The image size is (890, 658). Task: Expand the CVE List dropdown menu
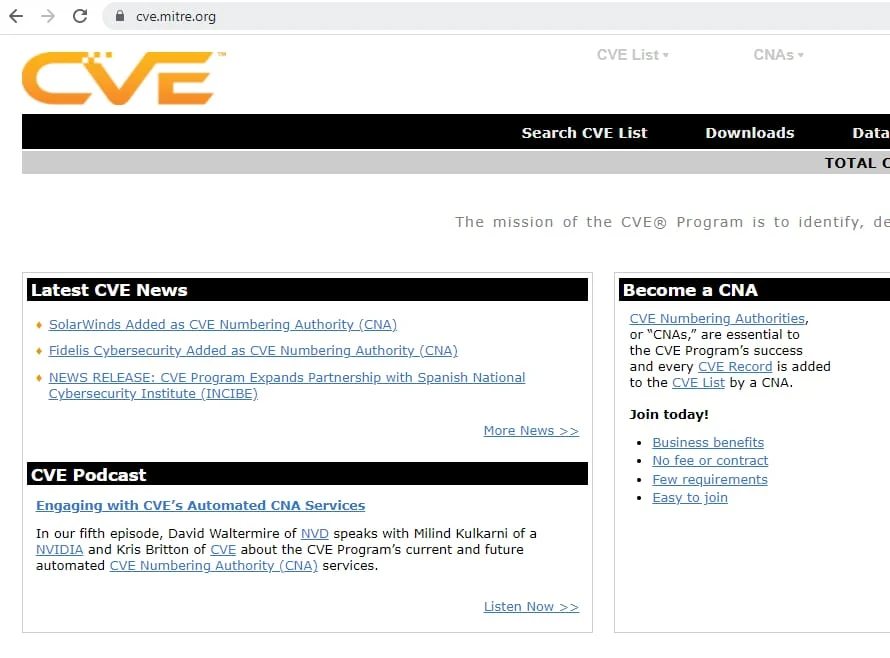pos(632,55)
